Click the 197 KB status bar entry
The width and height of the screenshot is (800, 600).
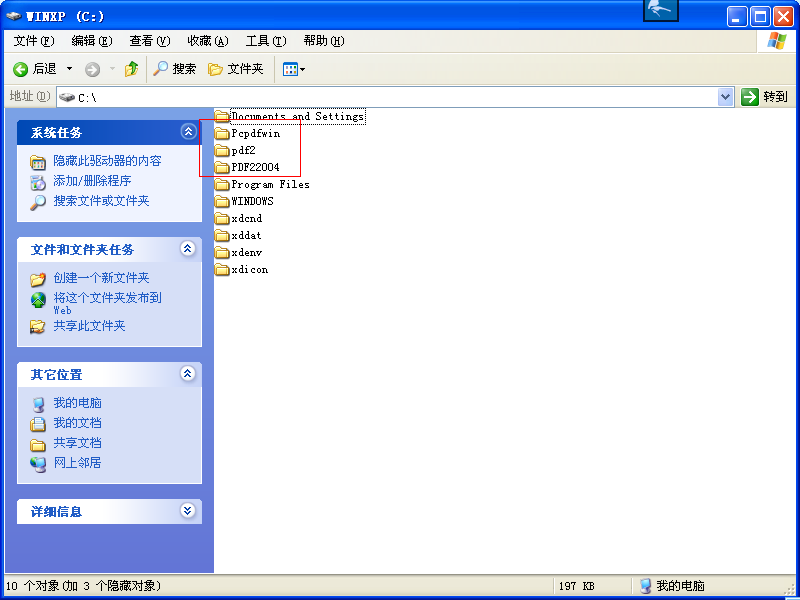coord(577,586)
